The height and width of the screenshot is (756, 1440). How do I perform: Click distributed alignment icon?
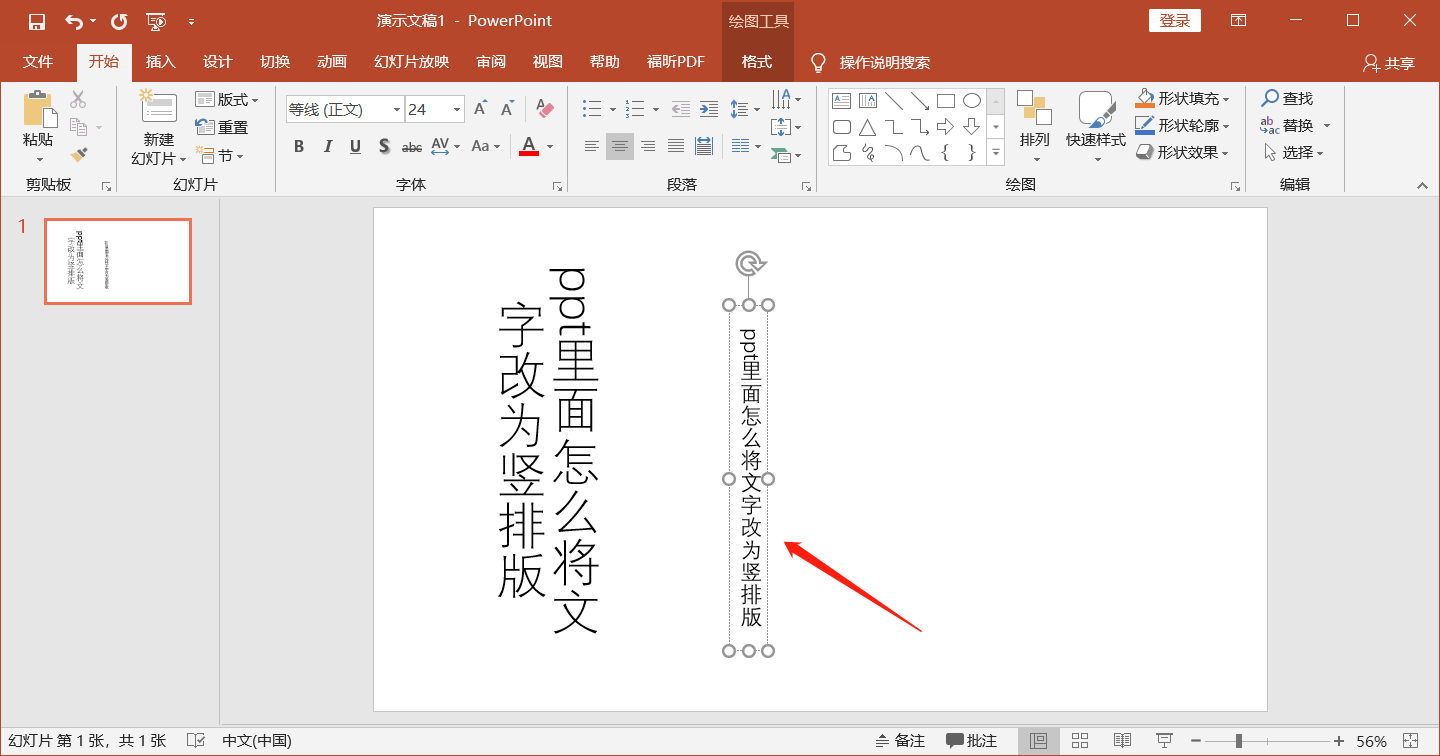click(x=704, y=146)
